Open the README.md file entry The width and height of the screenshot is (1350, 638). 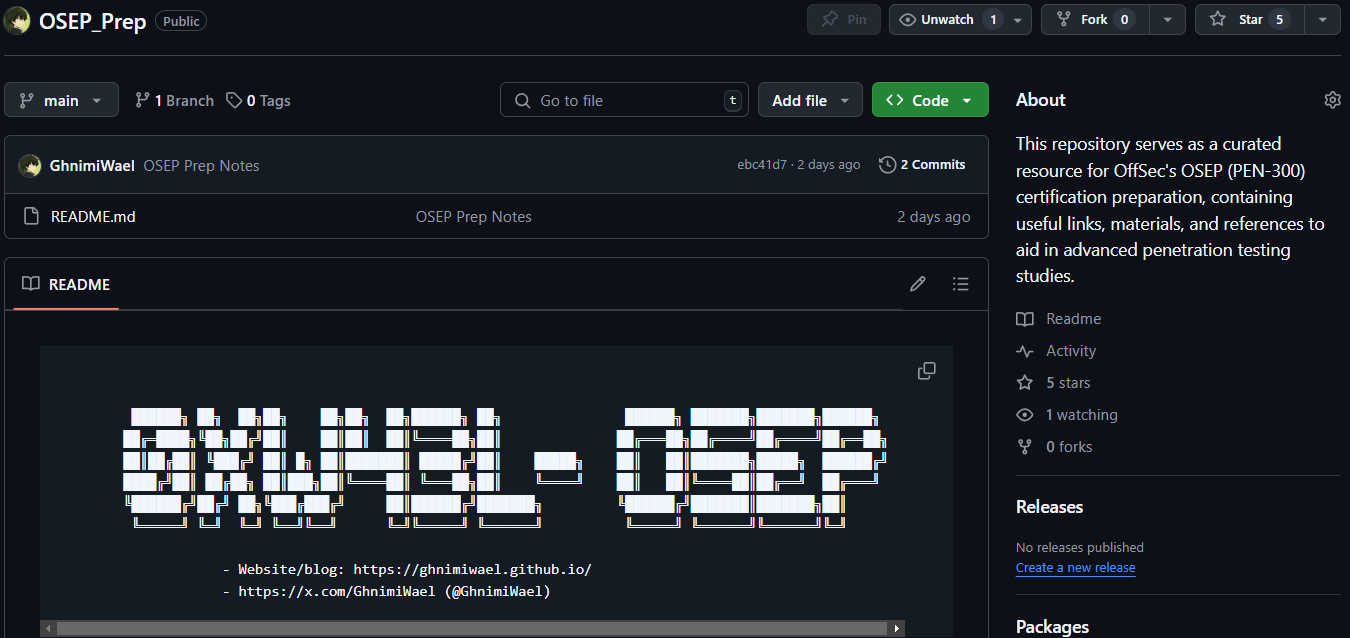coord(93,217)
